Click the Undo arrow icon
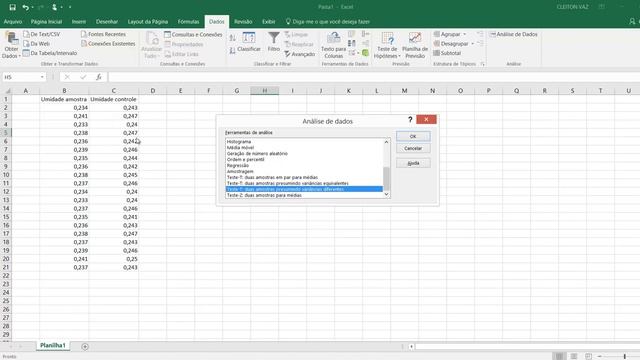This screenshot has width=640, height=360. pos(25,7)
